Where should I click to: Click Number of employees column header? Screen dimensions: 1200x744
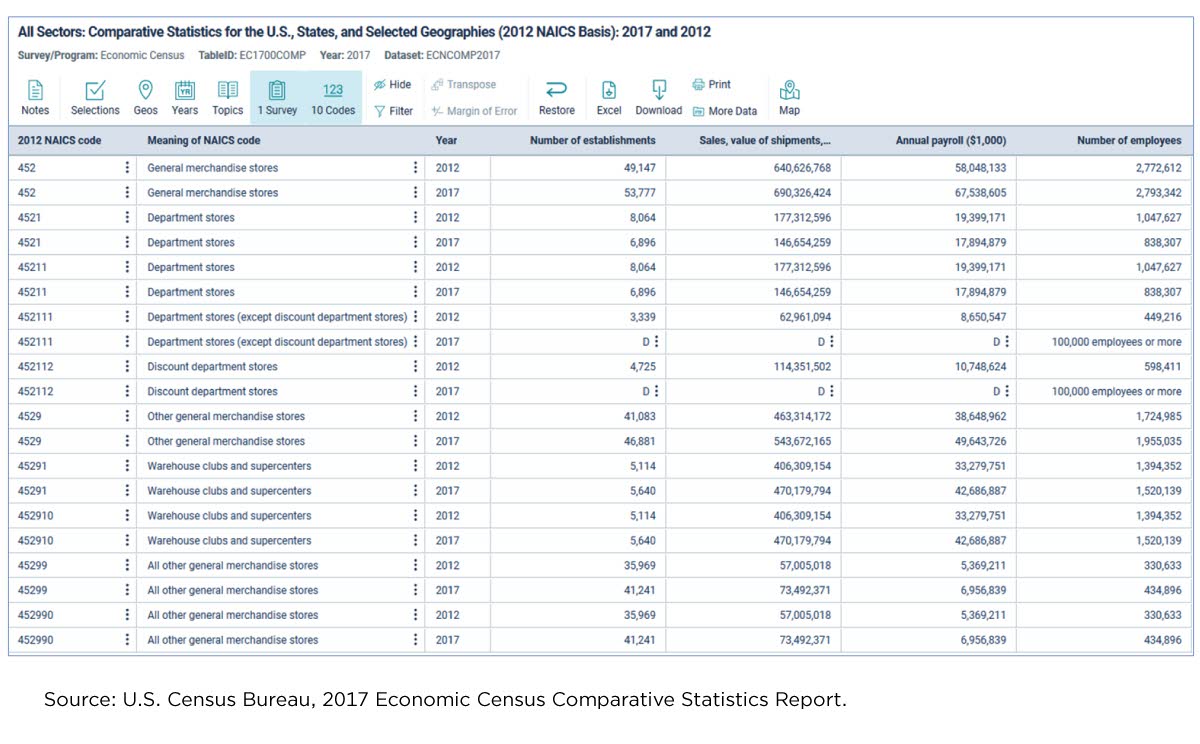click(x=1129, y=140)
